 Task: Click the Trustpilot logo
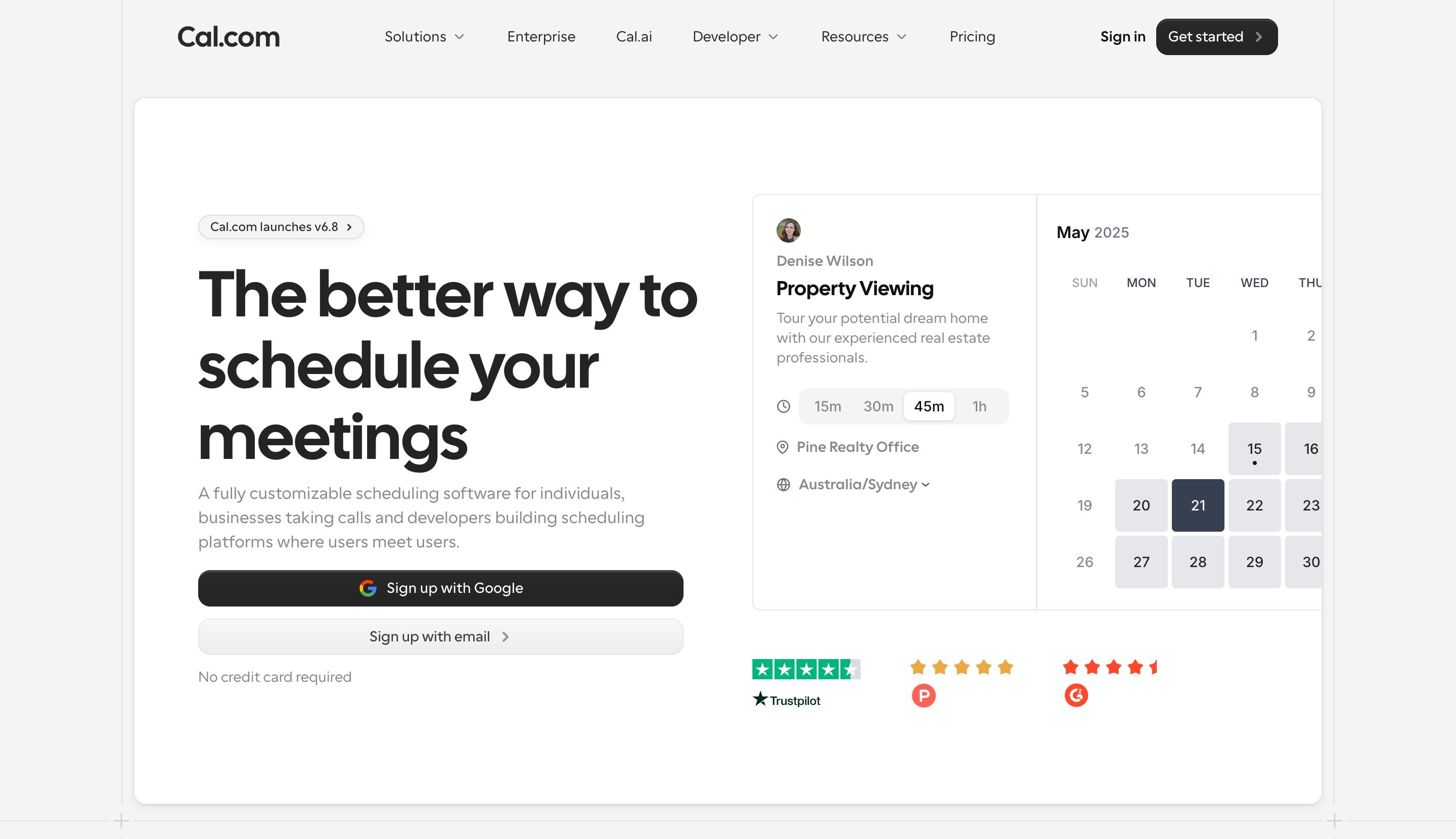(x=786, y=700)
